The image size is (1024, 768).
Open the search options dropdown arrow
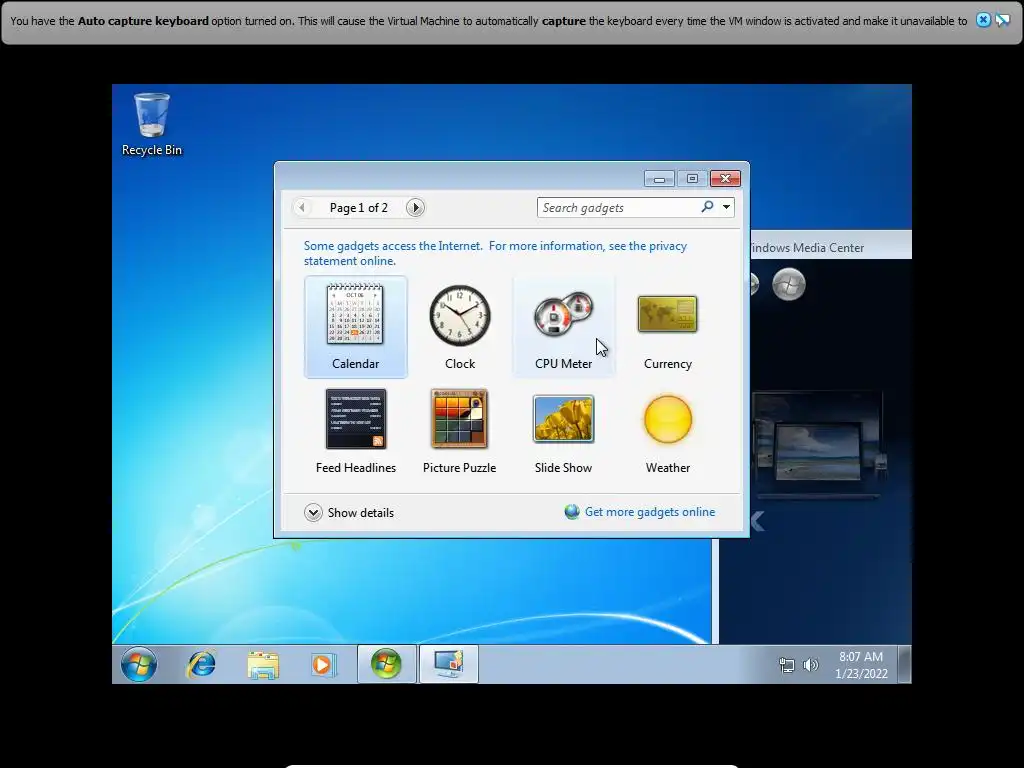point(726,207)
